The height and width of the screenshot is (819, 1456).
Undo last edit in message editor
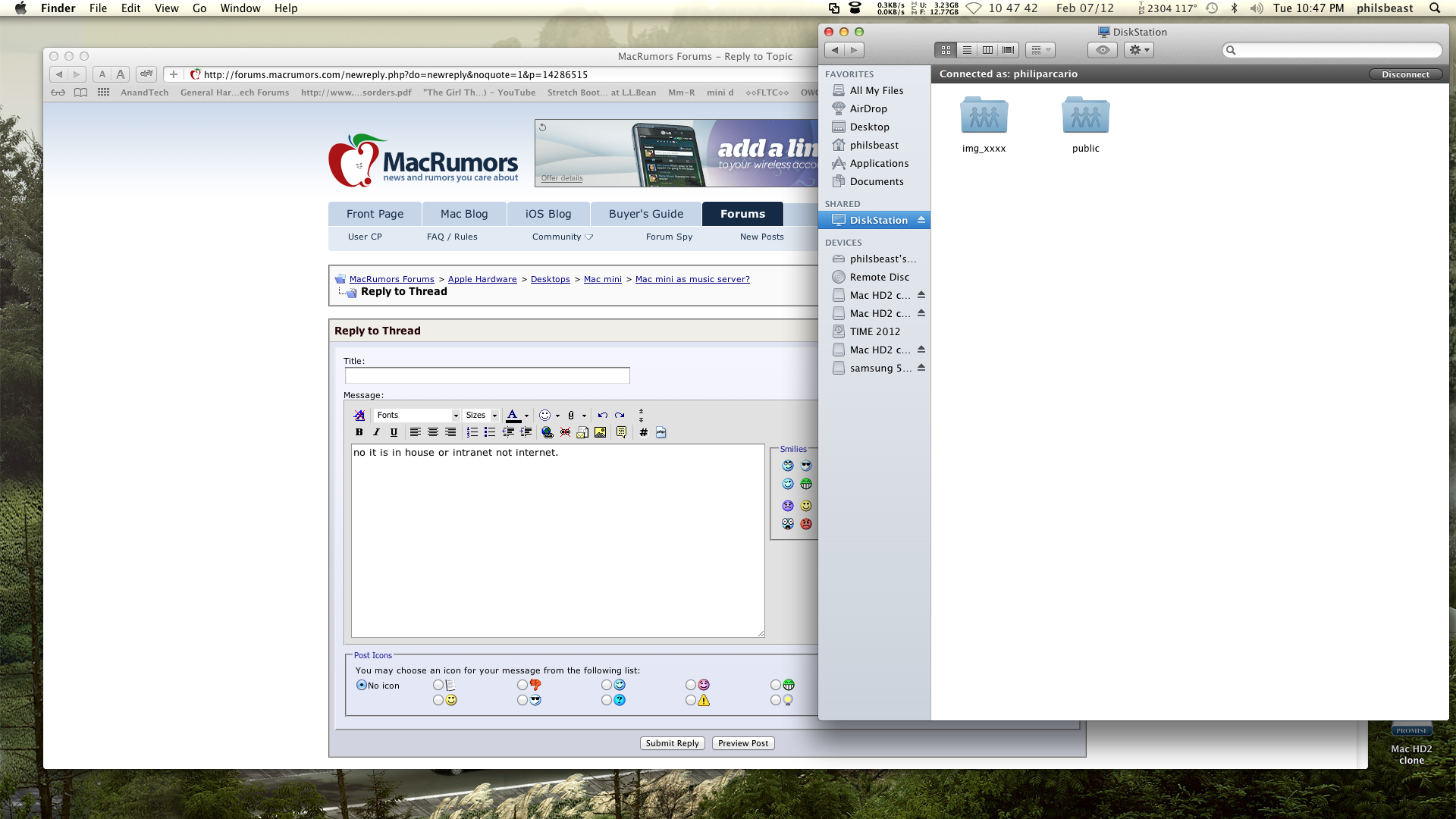[602, 415]
